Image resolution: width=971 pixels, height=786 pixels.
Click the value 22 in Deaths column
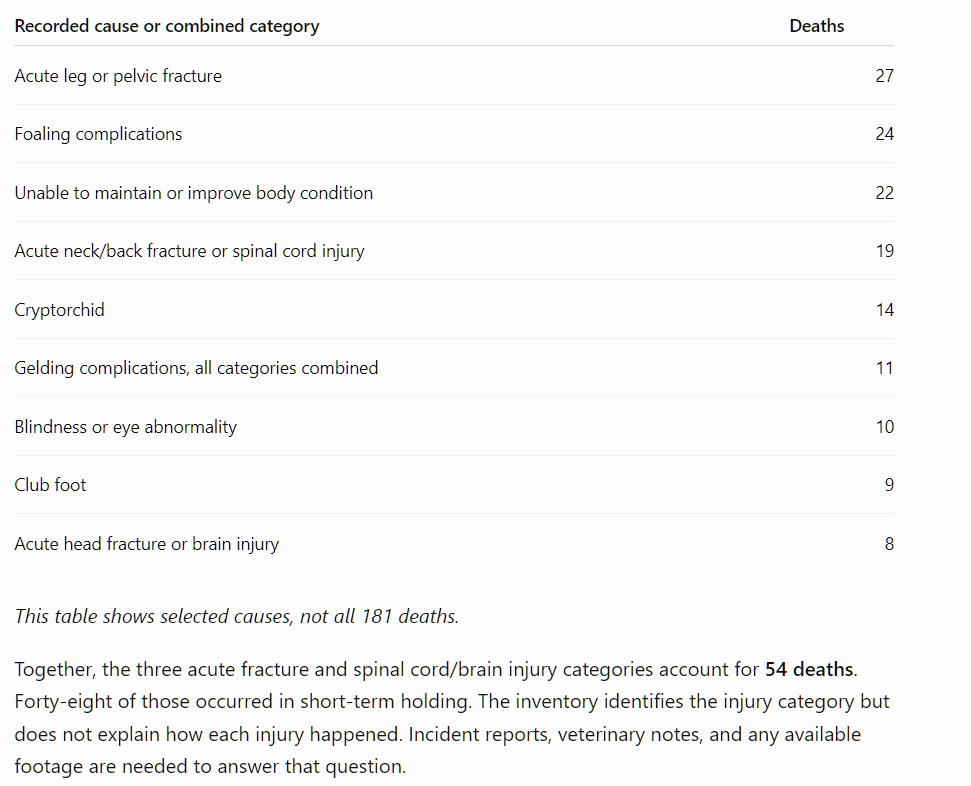(884, 193)
